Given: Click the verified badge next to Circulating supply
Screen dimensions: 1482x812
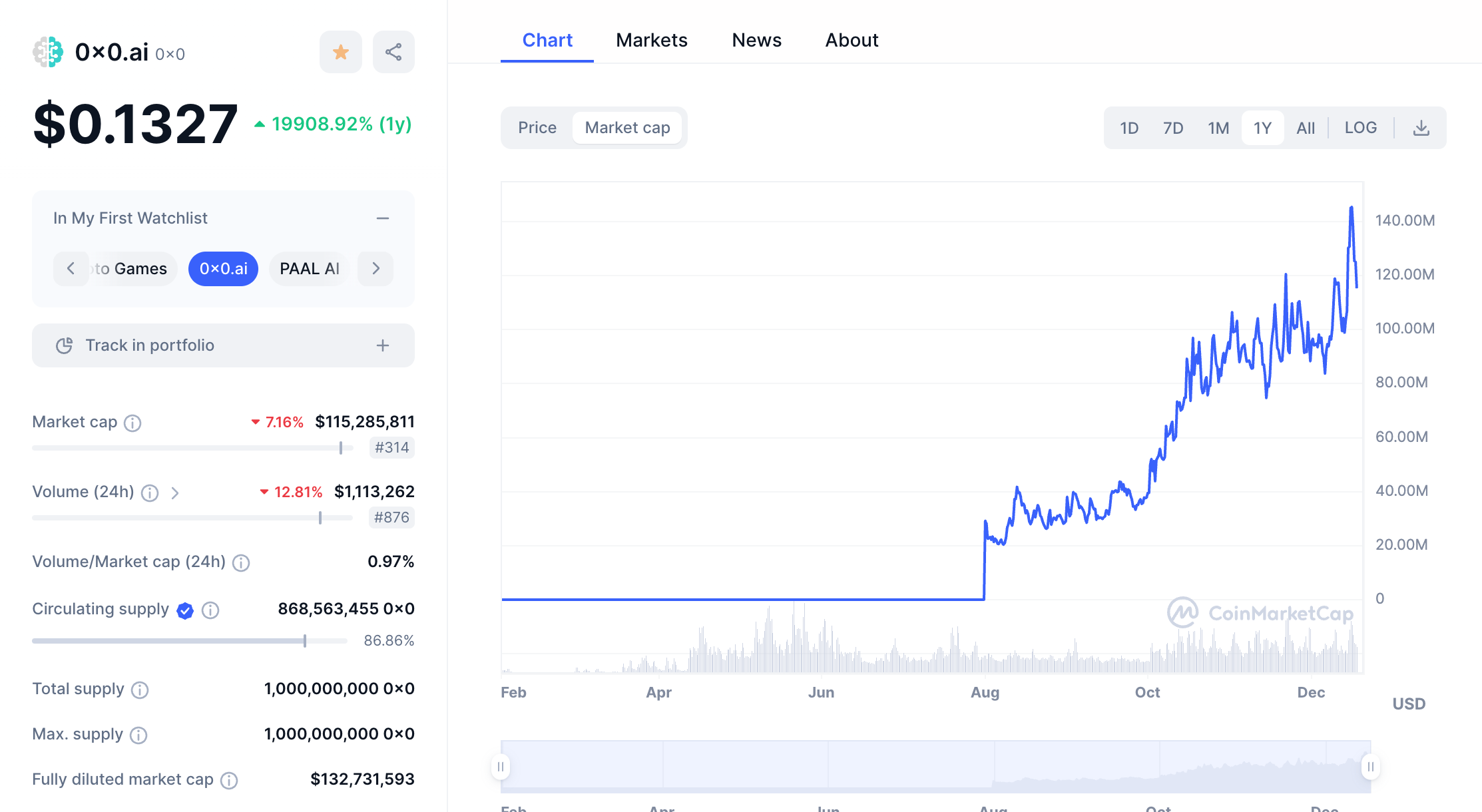Looking at the screenshot, I should 186,610.
